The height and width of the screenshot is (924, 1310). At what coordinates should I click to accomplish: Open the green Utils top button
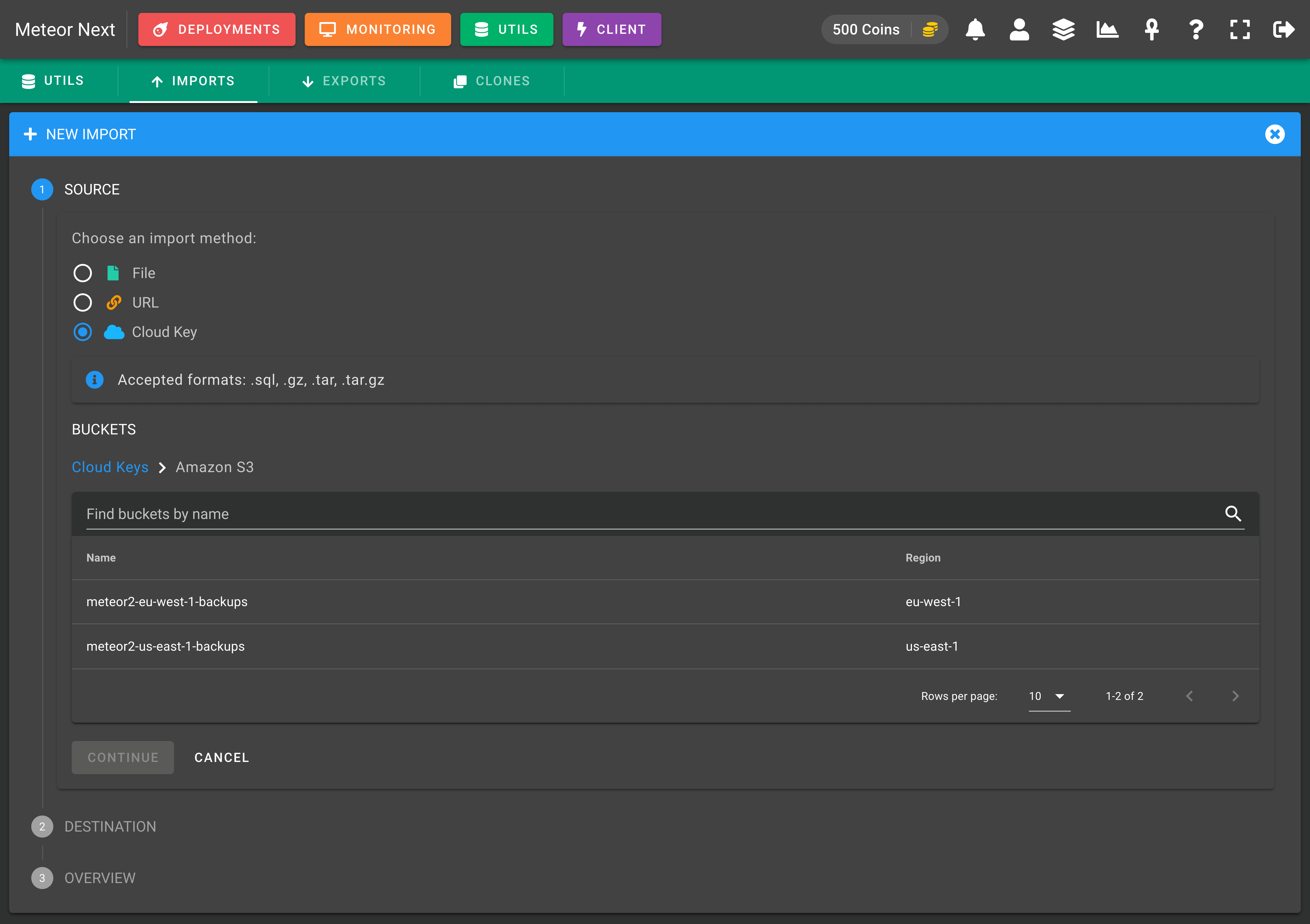pyautogui.click(x=507, y=29)
